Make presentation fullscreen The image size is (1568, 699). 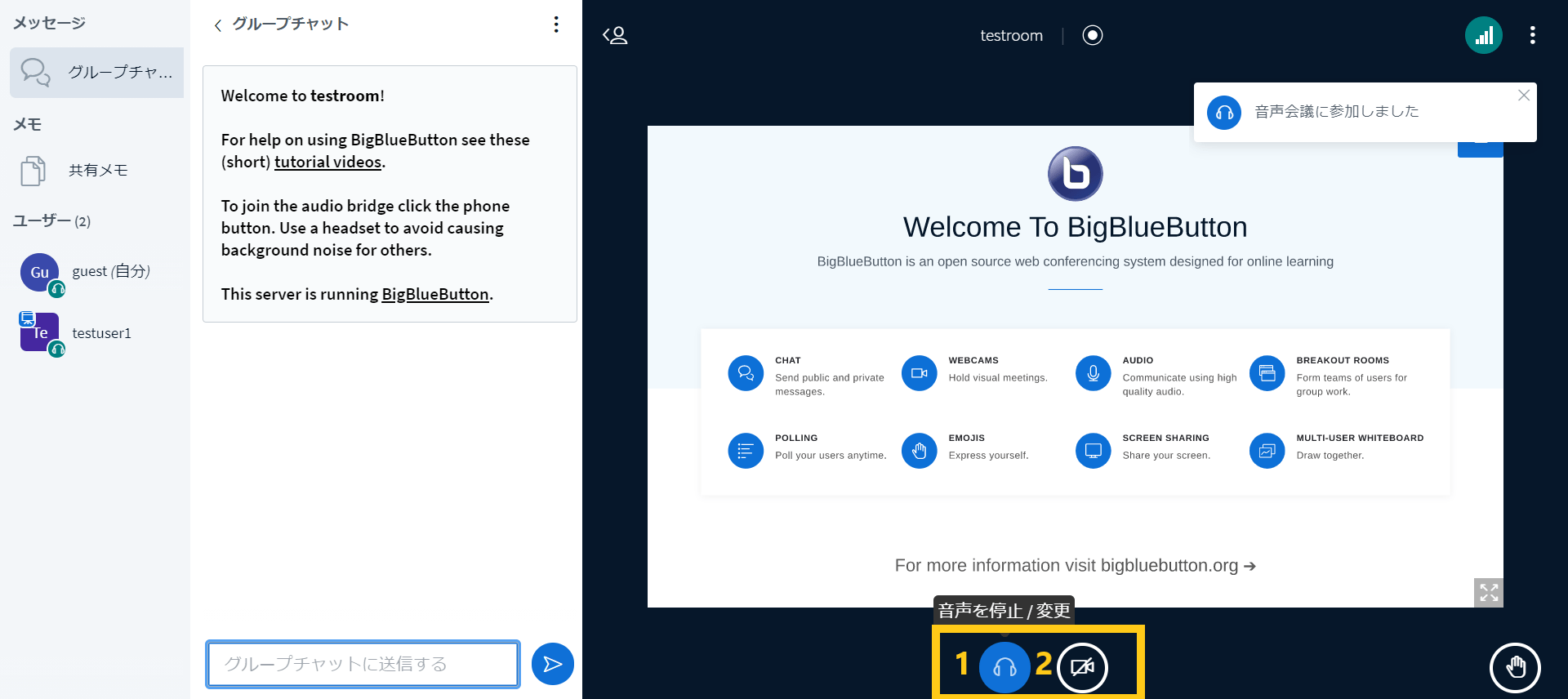[1489, 592]
